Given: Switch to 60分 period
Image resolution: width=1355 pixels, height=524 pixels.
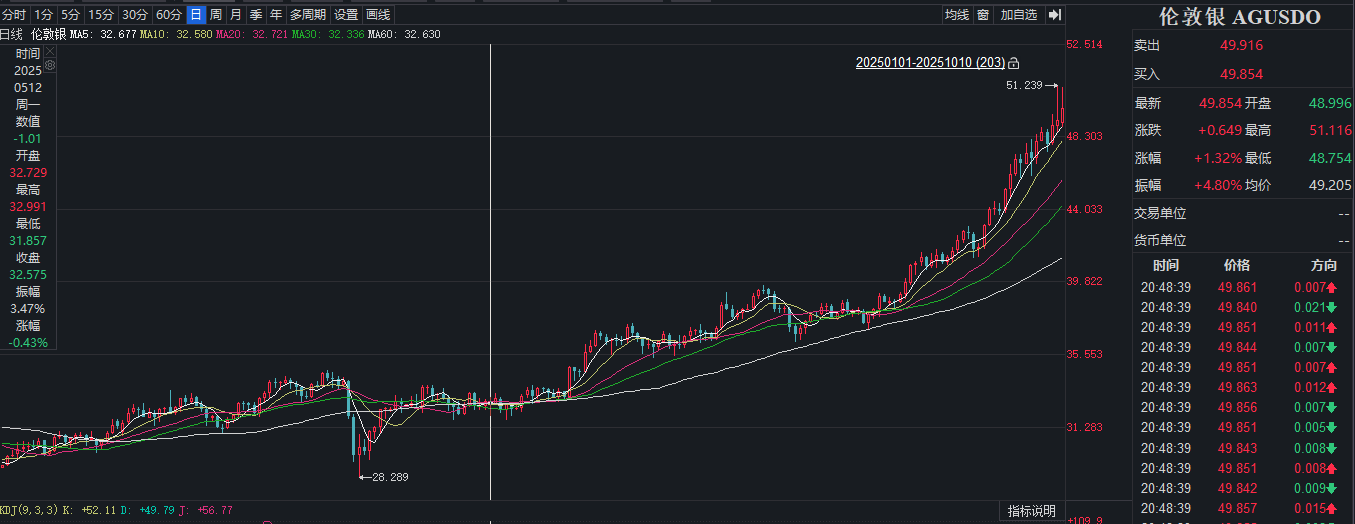Looking at the screenshot, I should (x=168, y=15).
